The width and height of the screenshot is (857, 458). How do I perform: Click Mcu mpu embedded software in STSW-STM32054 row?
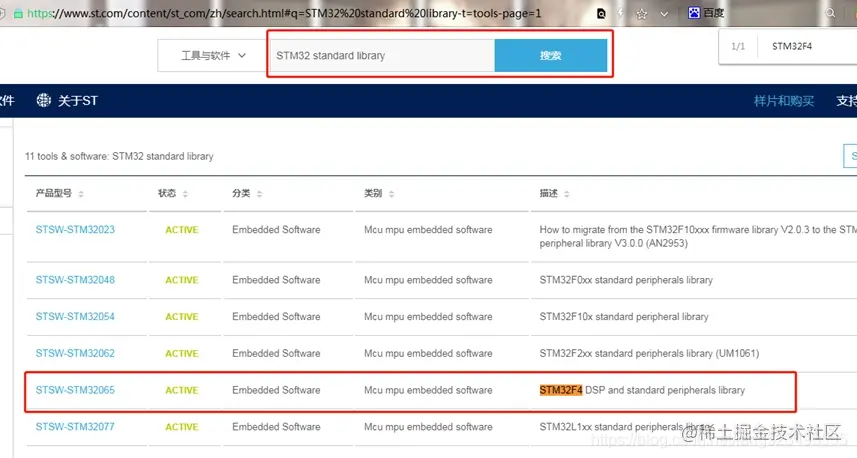point(428,316)
